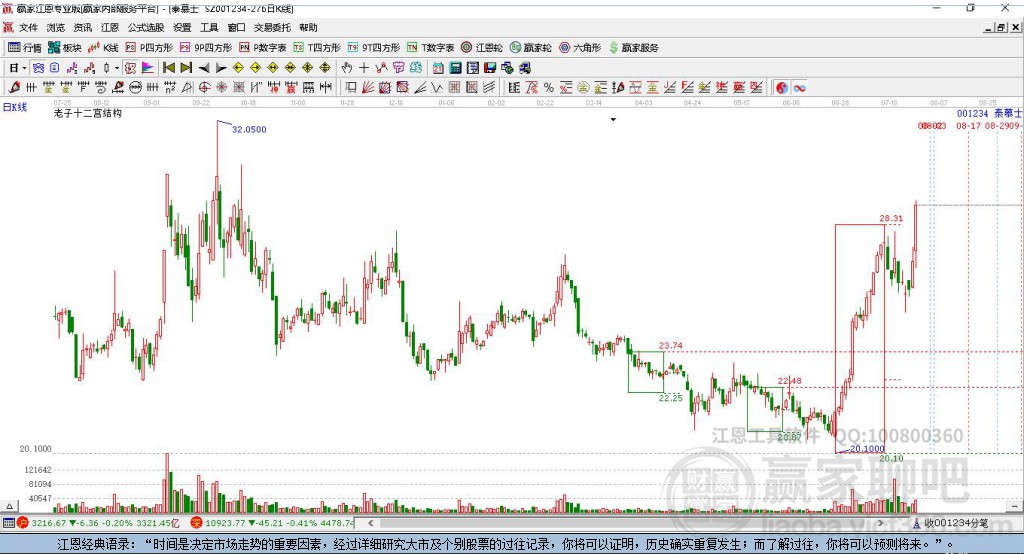The width and height of the screenshot is (1024, 554).
Task: Open the 文件 menu
Action: (28, 27)
